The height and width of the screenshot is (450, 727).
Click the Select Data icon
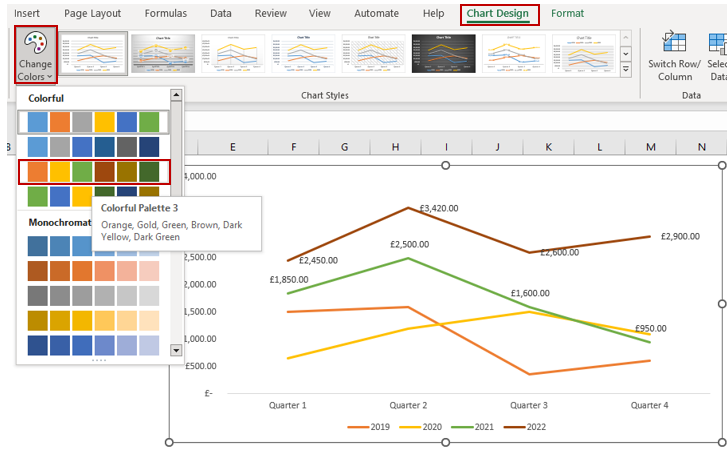pyautogui.click(x=717, y=42)
